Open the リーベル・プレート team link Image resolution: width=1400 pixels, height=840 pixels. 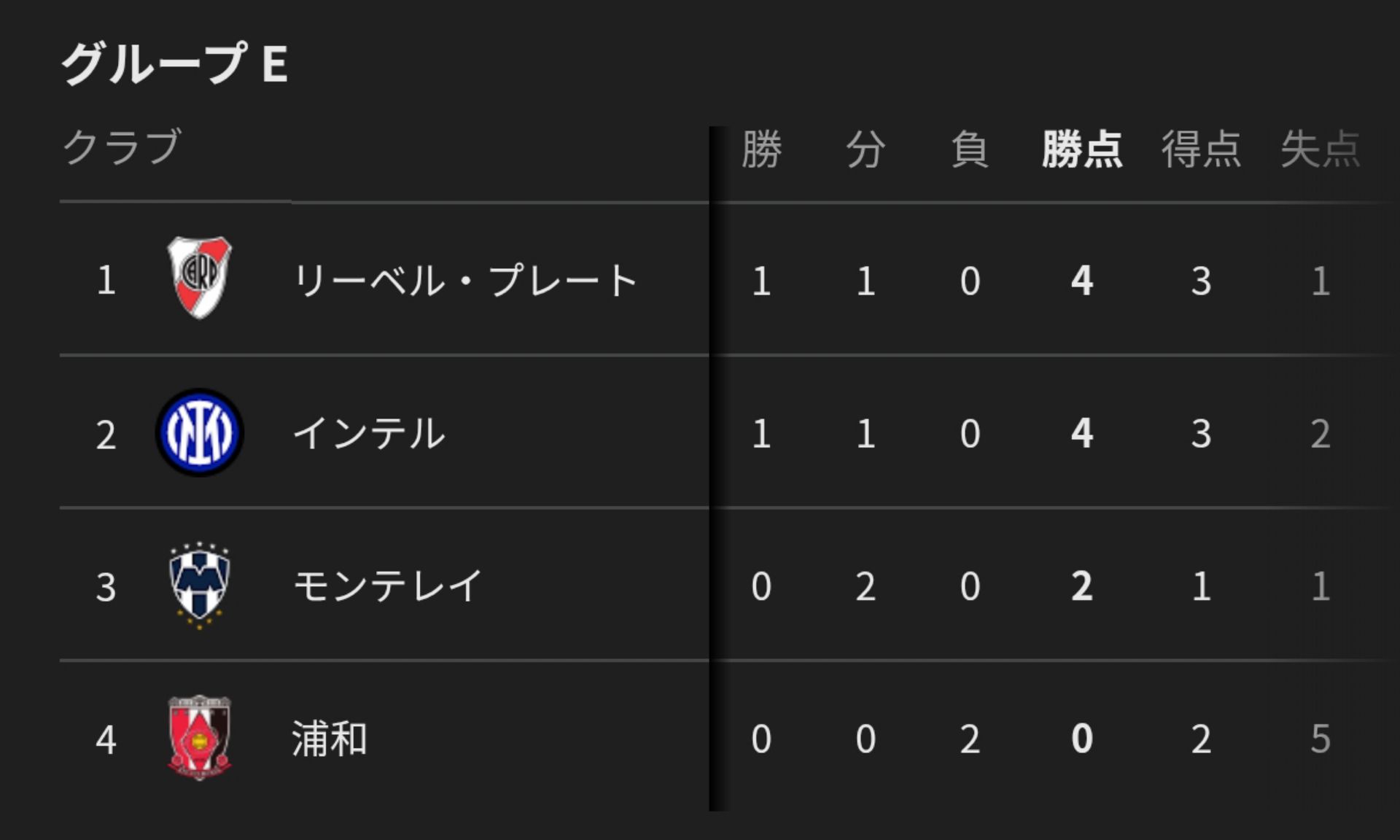[x=464, y=281]
